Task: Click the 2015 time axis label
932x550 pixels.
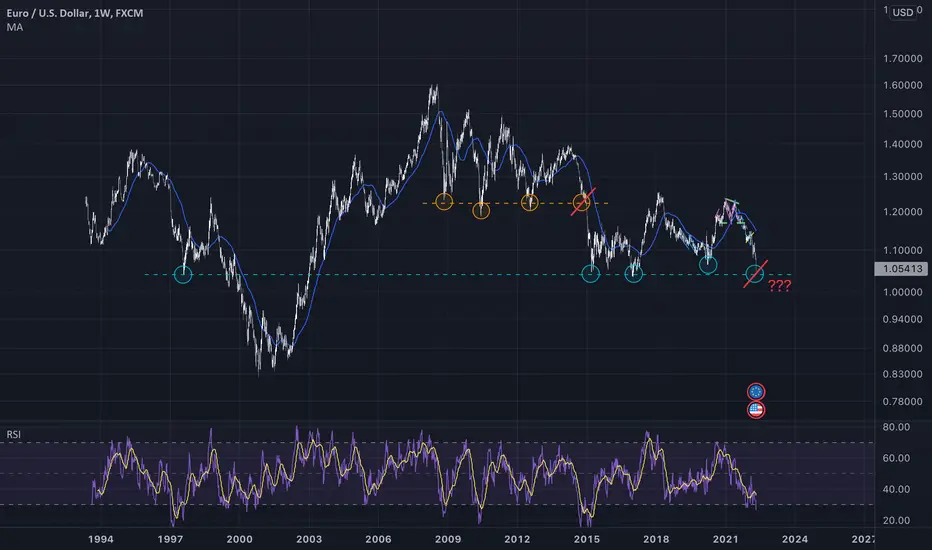Action: pos(587,539)
